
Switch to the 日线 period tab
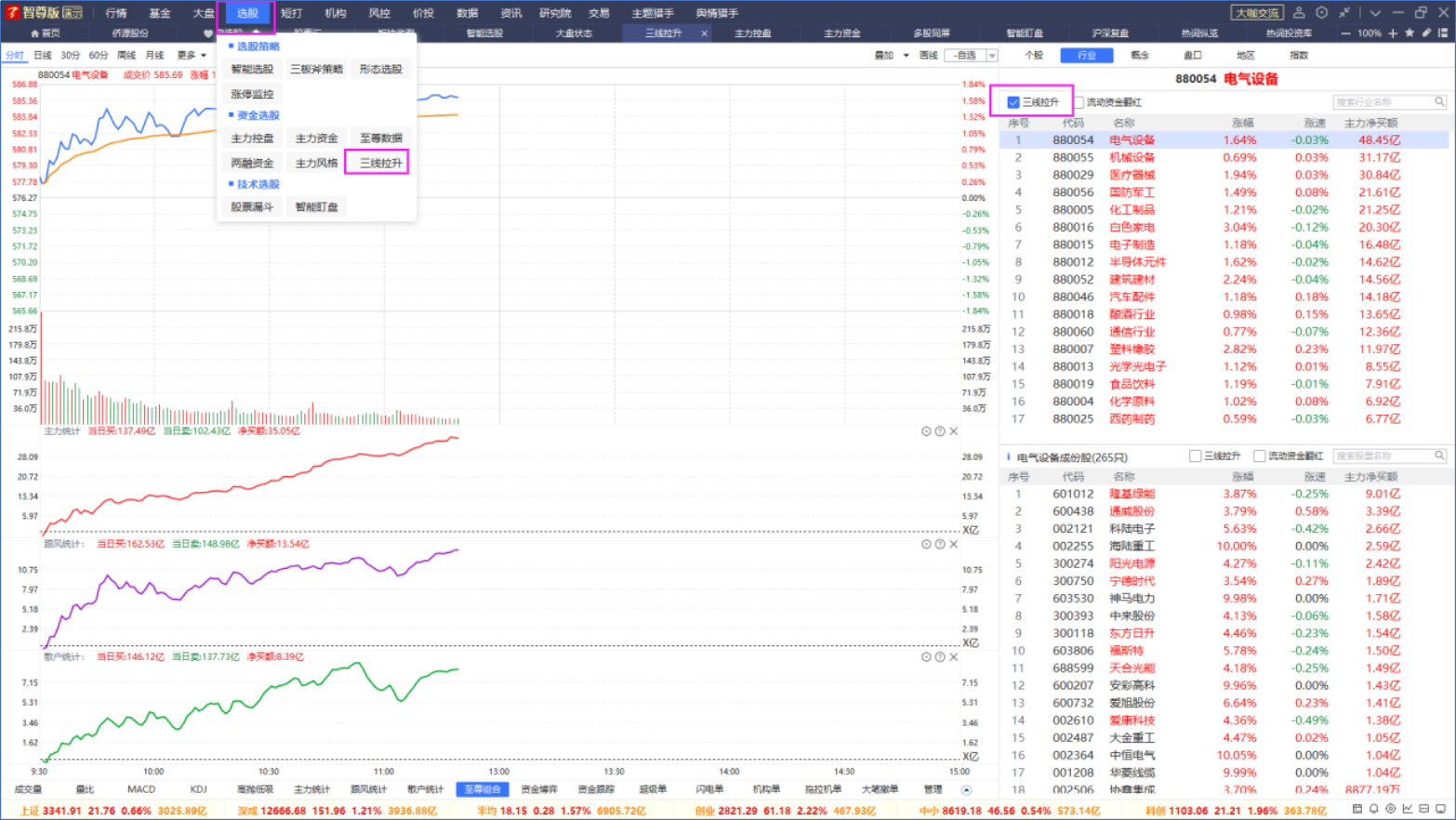pyautogui.click(x=43, y=56)
